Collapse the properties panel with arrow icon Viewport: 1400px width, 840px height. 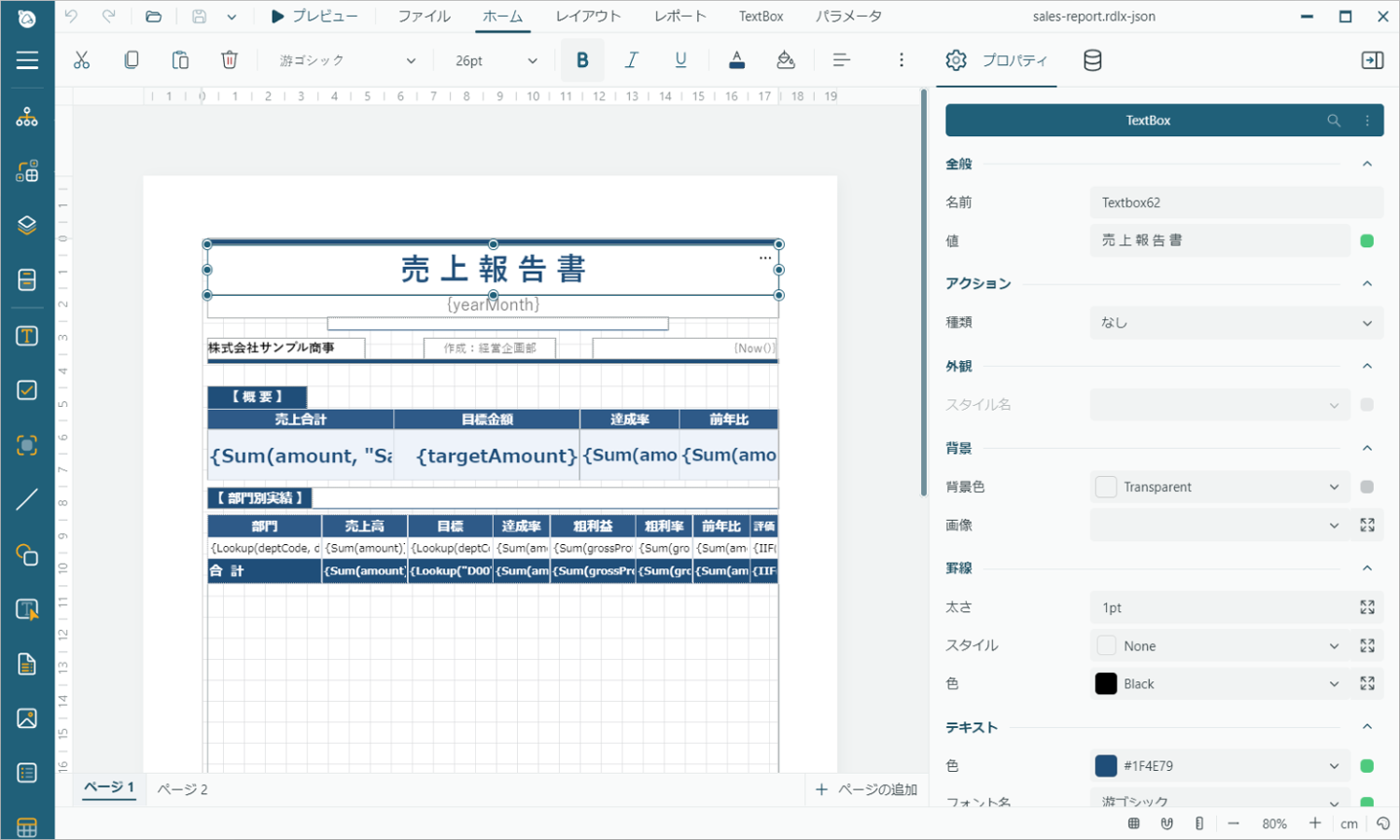click(x=1372, y=60)
